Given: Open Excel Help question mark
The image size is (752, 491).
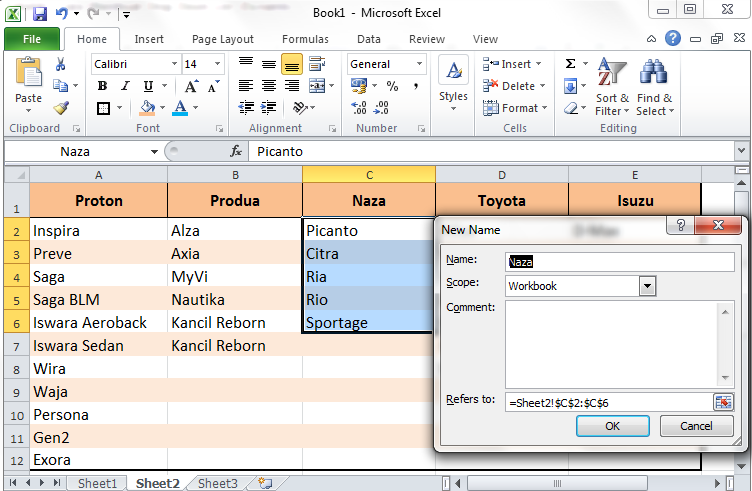Looking at the screenshot, I should point(673,38).
